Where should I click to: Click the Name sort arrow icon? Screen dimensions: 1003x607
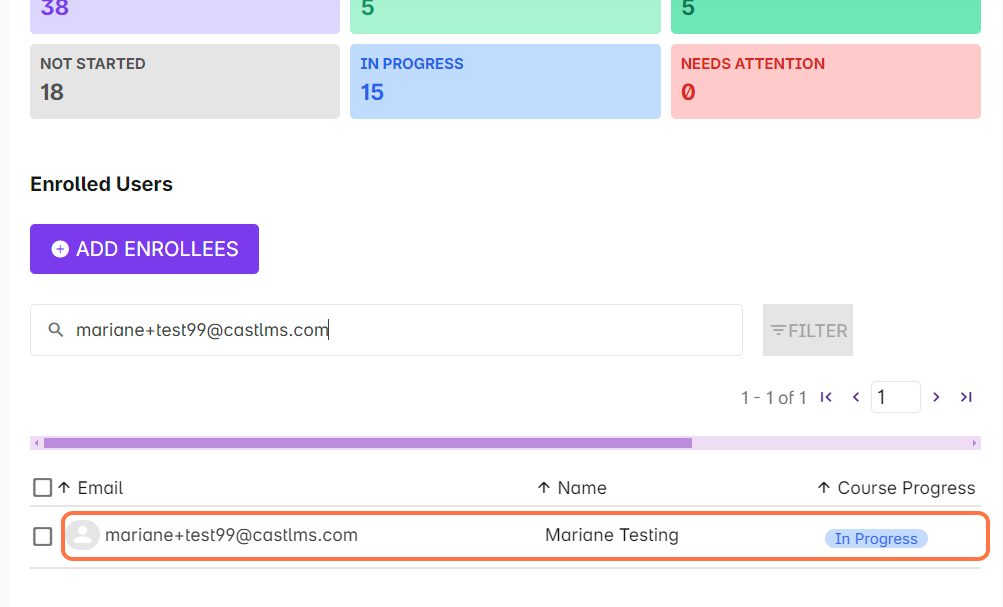click(x=544, y=488)
